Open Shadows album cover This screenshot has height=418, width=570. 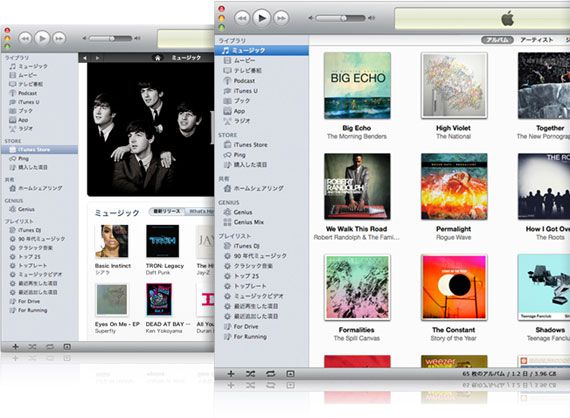[x=544, y=288]
